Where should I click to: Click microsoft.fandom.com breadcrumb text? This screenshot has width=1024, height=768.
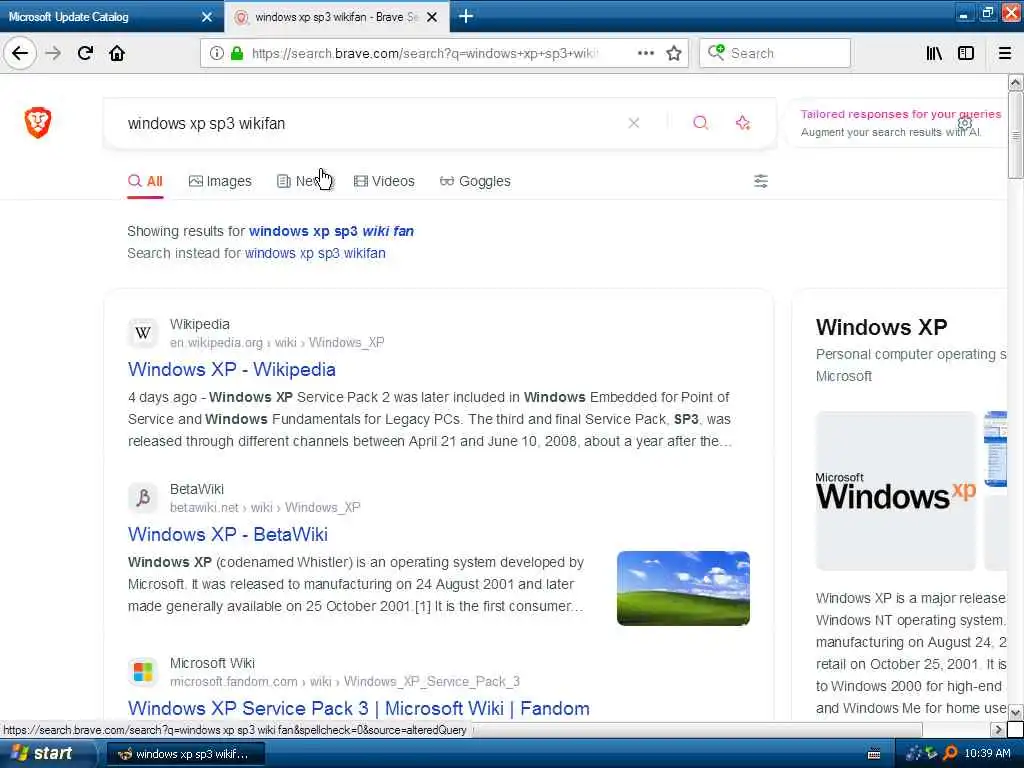pyautogui.click(x=234, y=681)
